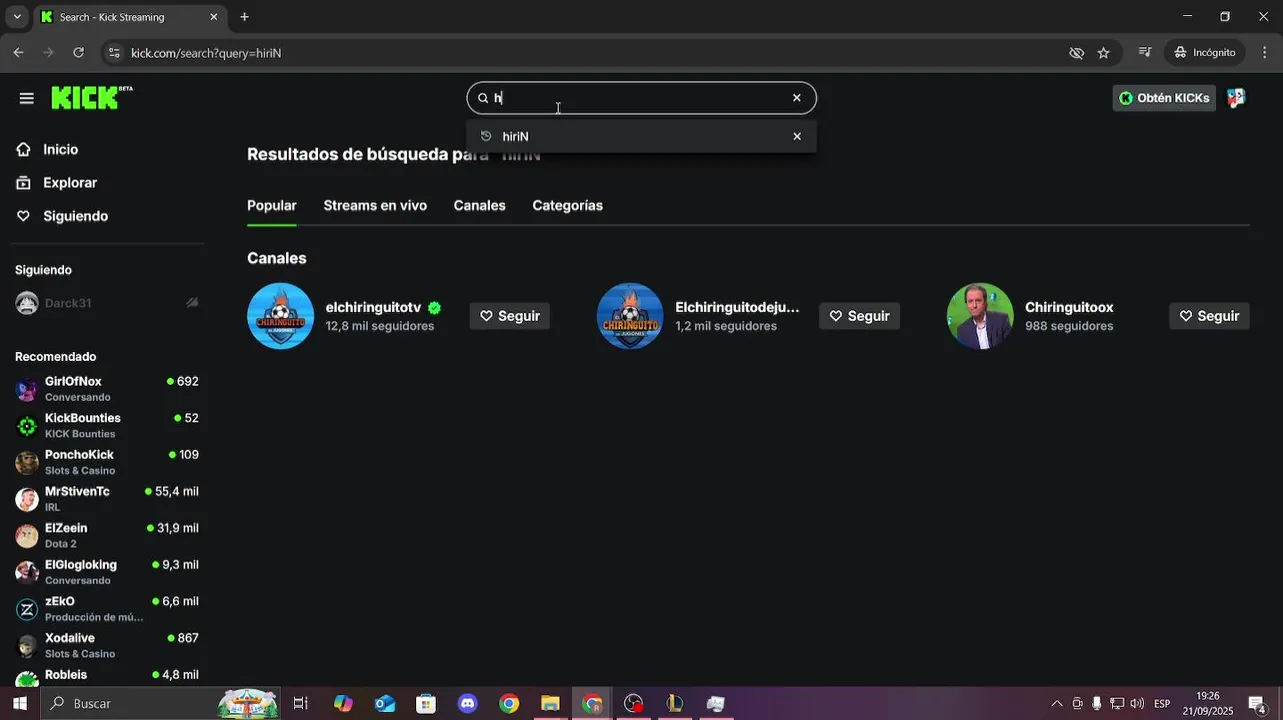Viewport: 1283px width, 720px height.
Task: Open Chiringuitoox channel avatar
Action: click(x=980, y=316)
